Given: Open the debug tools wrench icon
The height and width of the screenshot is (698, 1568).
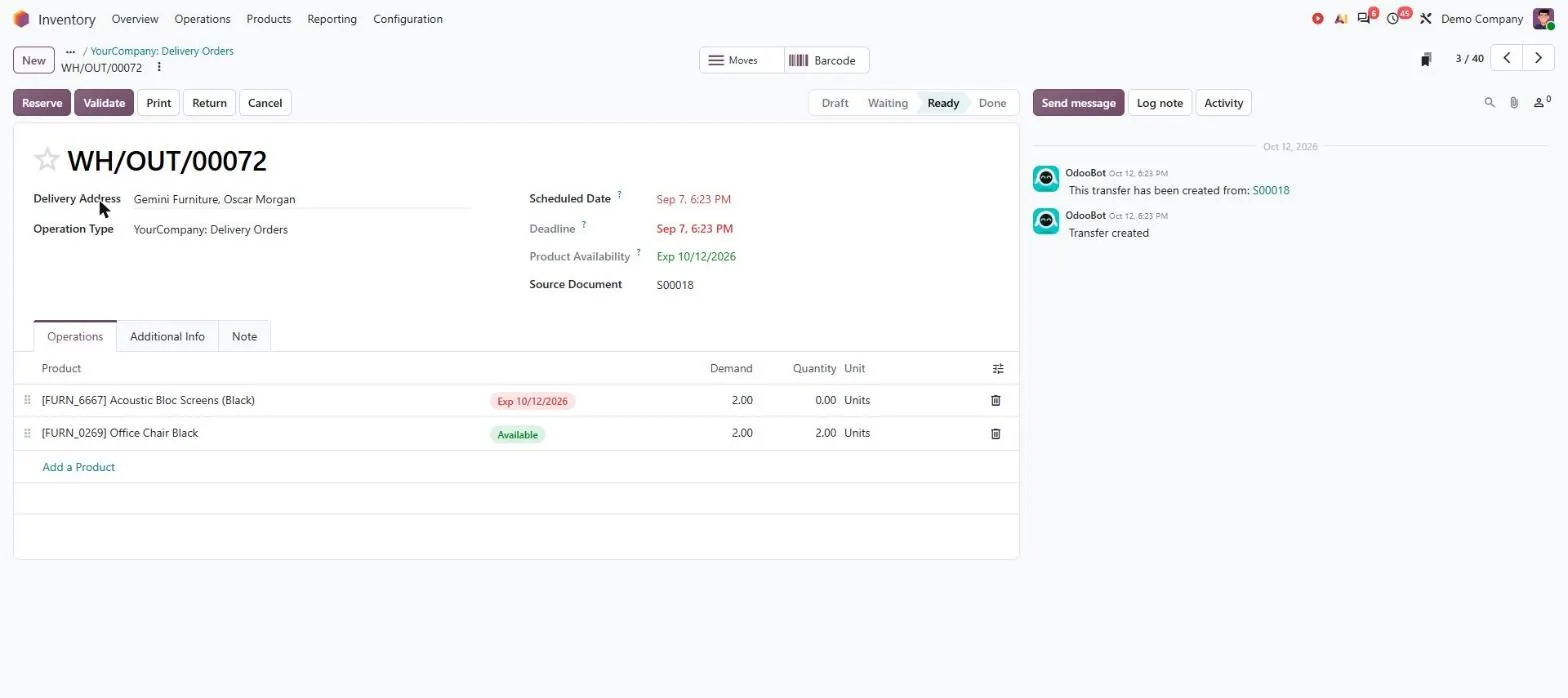Looking at the screenshot, I should [1426, 19].
